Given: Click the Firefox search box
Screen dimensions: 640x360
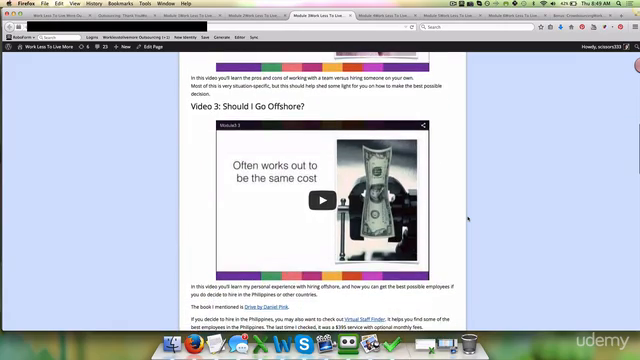Looking at the screenshot, I should click(476, 27).
